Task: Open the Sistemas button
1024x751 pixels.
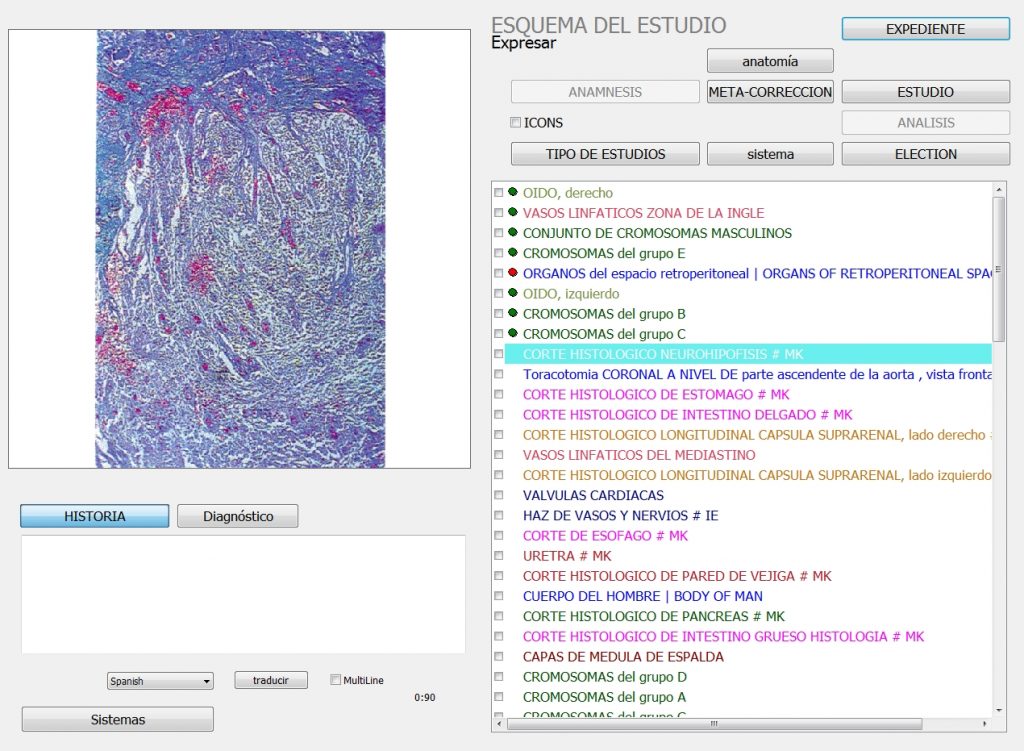Action: click(118, 720)
